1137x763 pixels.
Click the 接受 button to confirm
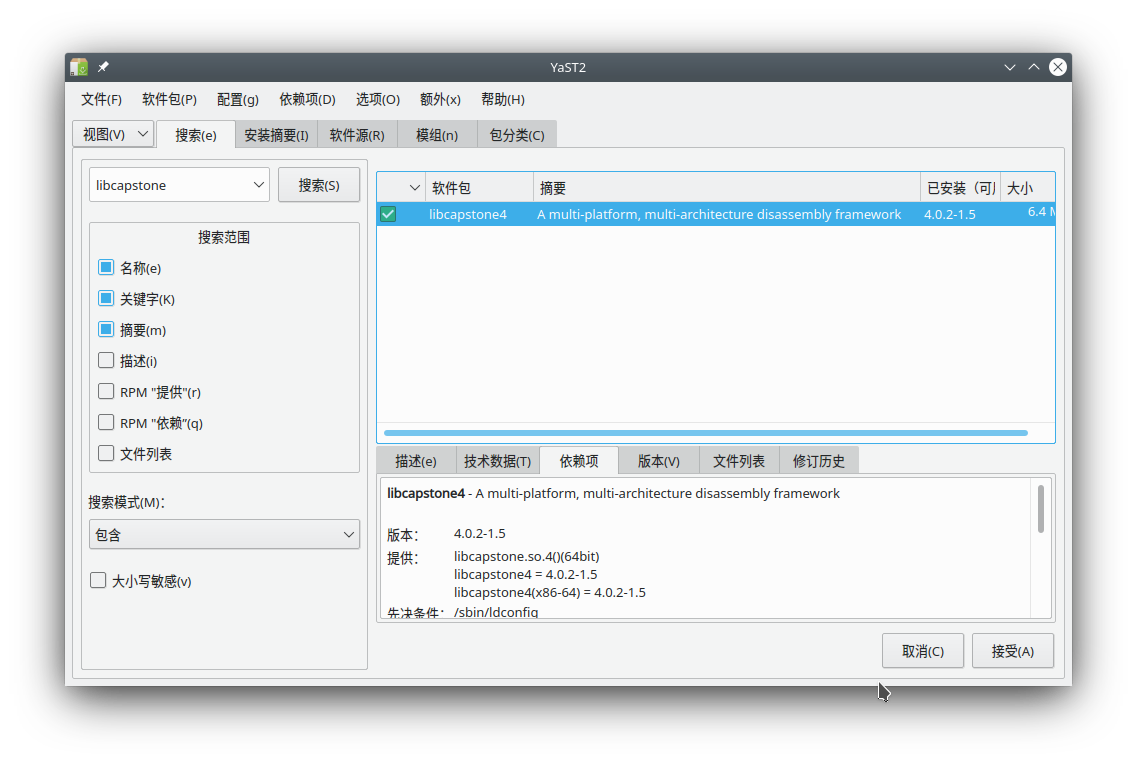tap(1012, 650)
